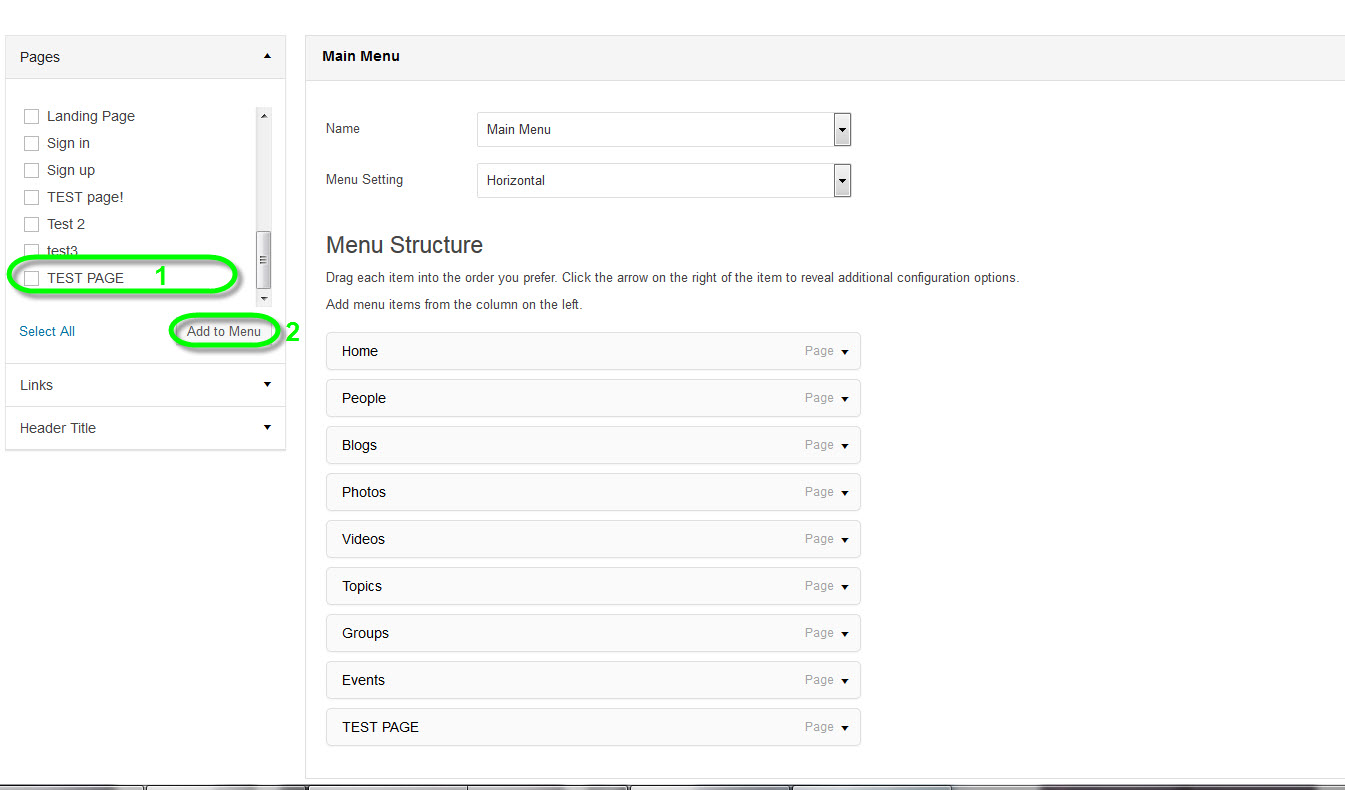Expand the Header Title section
1345x790 pixels.
tap(267, 428)
